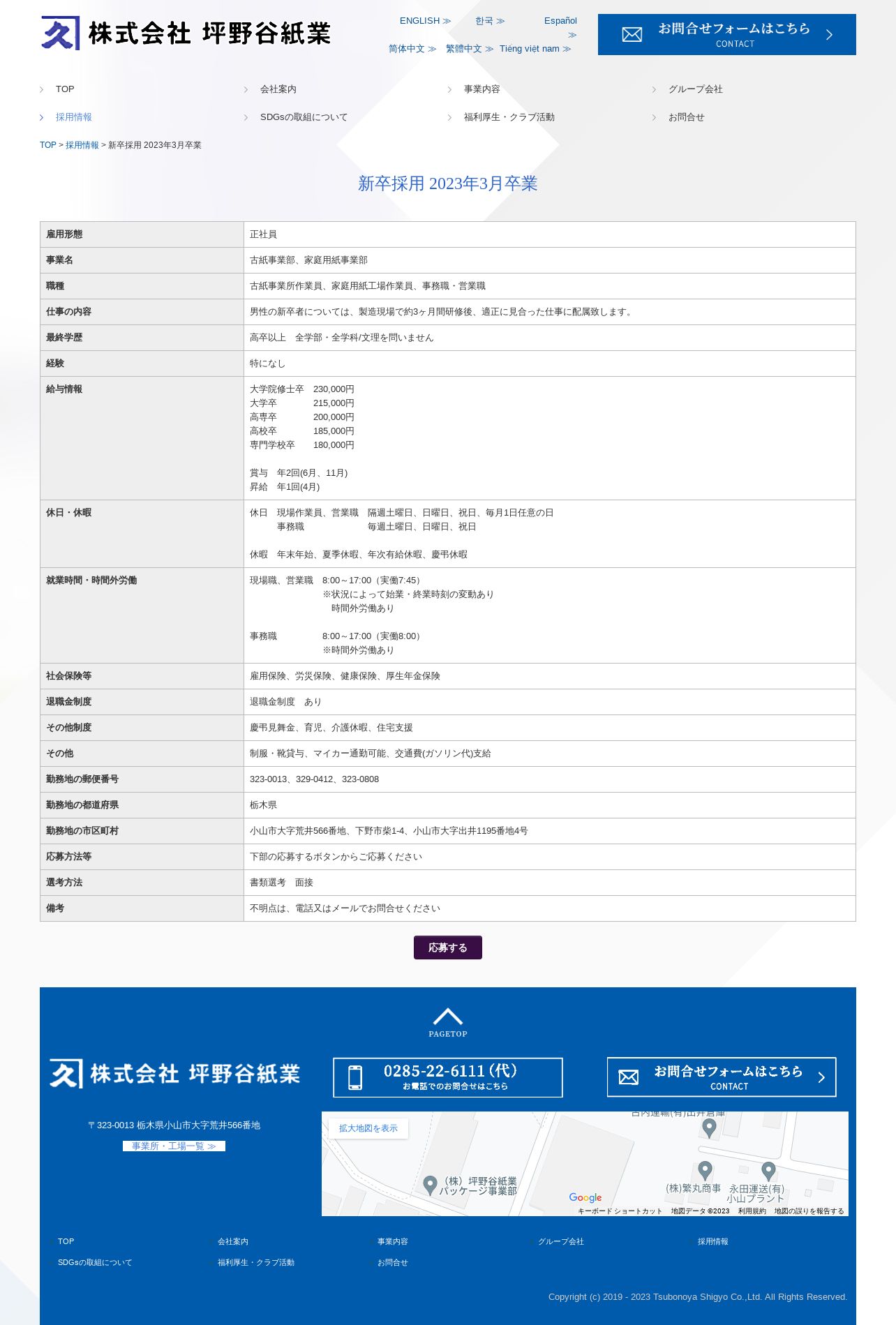Open お問合せ in main navigation
Image resolution: width=896 pixels, height=1325 pixels.
(x=687, y=117)
